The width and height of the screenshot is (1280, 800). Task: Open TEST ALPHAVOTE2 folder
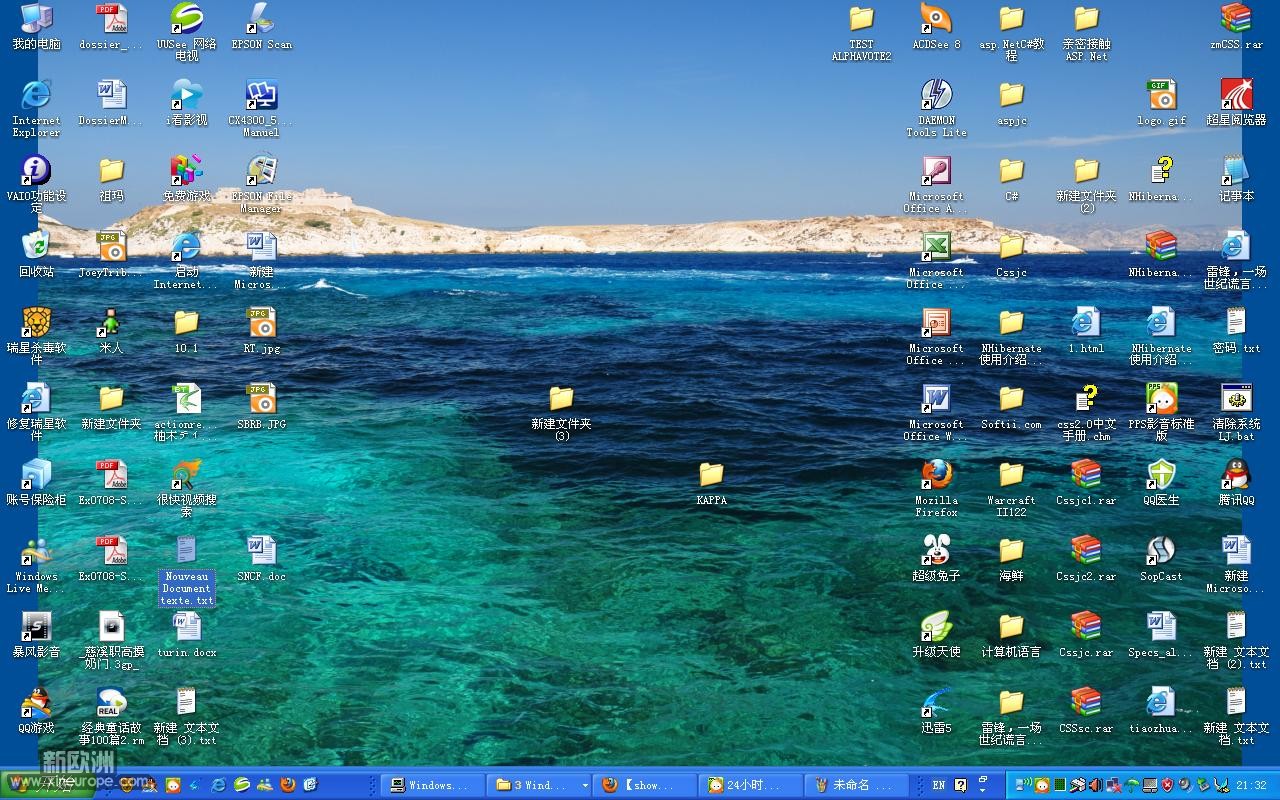(x=861, y=31)
